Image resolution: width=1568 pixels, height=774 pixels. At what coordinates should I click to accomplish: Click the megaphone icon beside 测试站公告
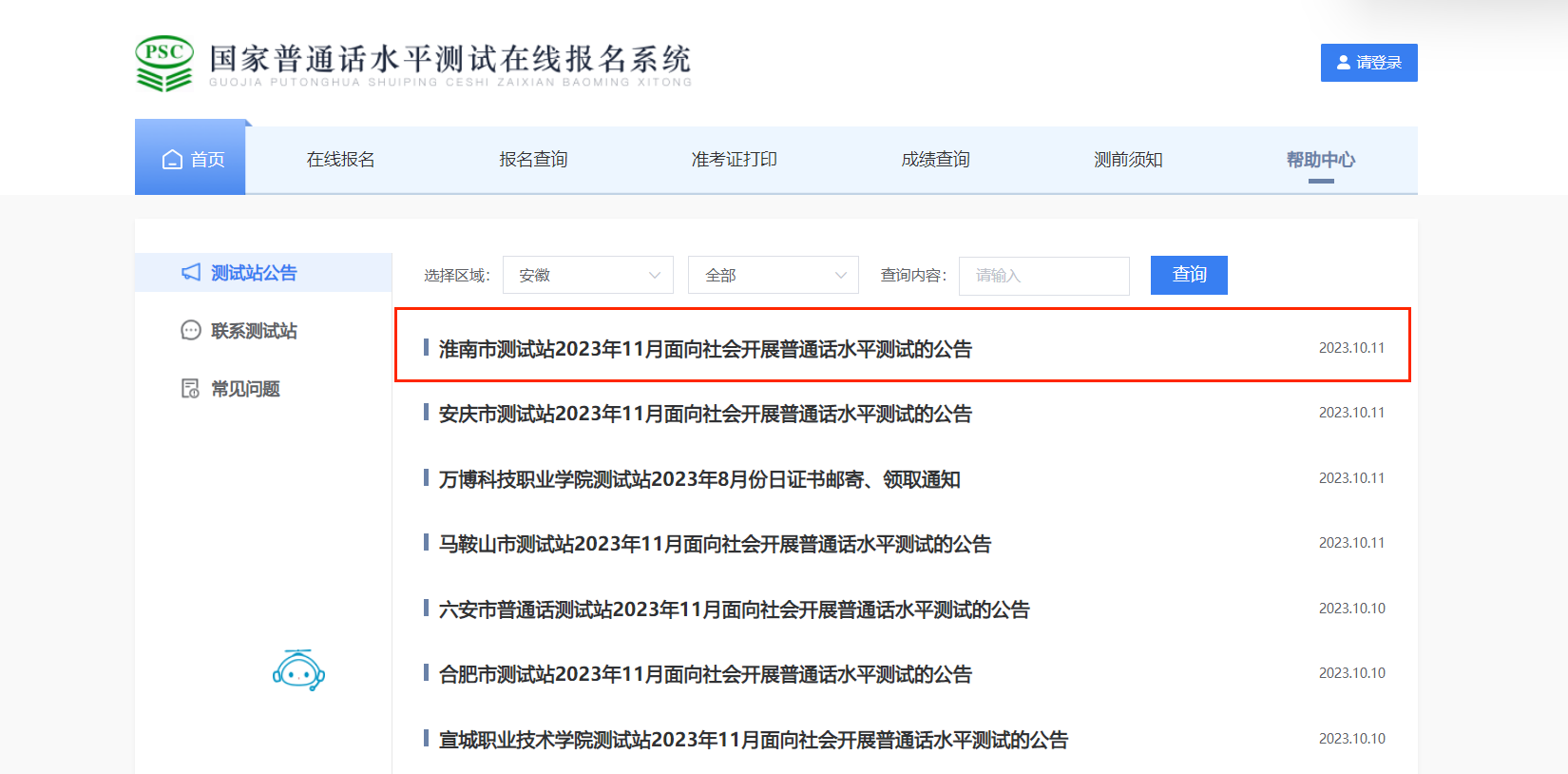tap(191, 273)
